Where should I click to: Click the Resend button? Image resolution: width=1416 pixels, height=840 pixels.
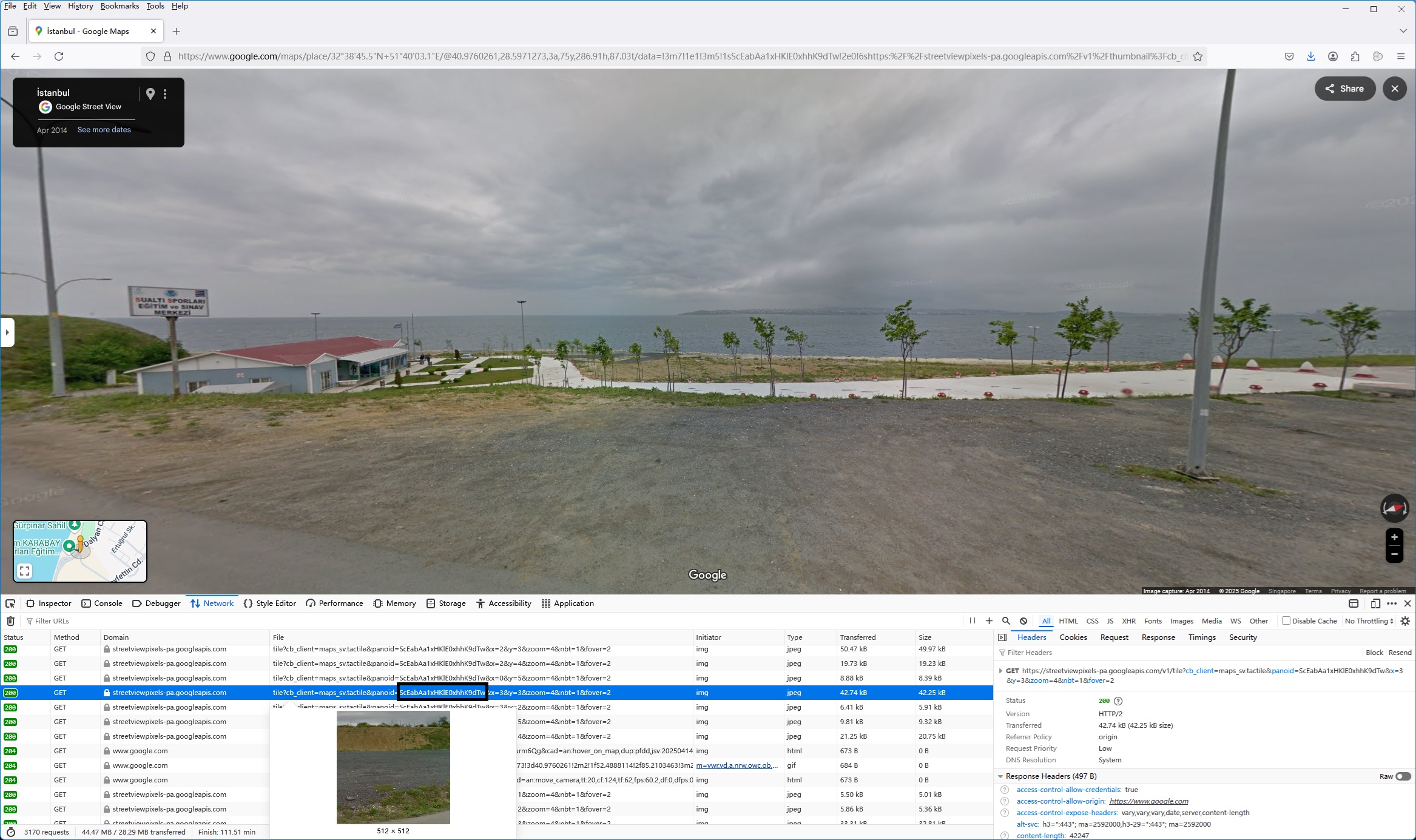point(1400,653)
